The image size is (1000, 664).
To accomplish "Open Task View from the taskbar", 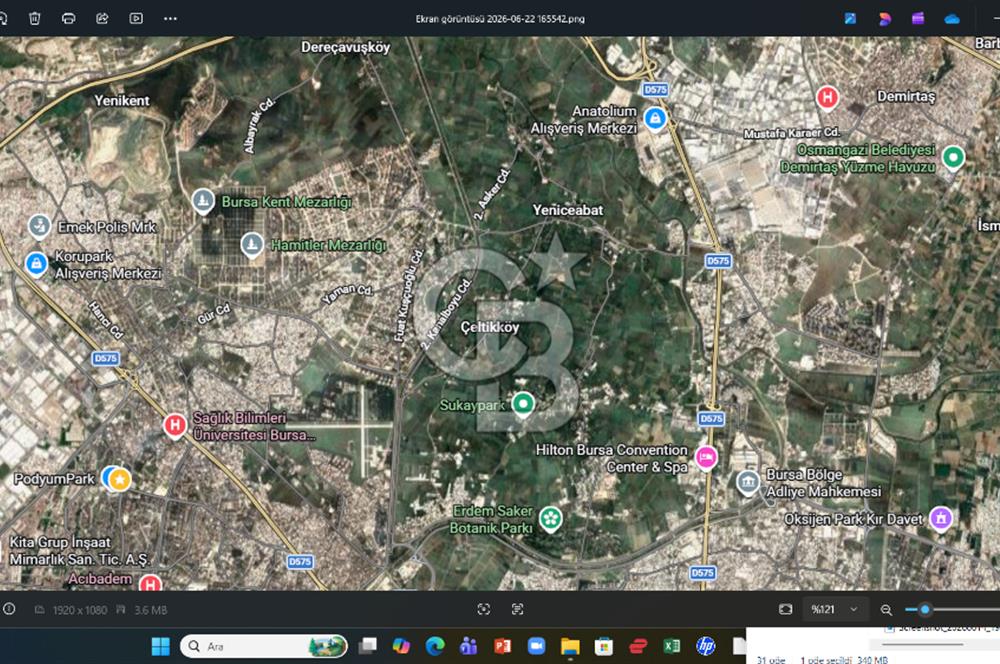I will 368,646.
